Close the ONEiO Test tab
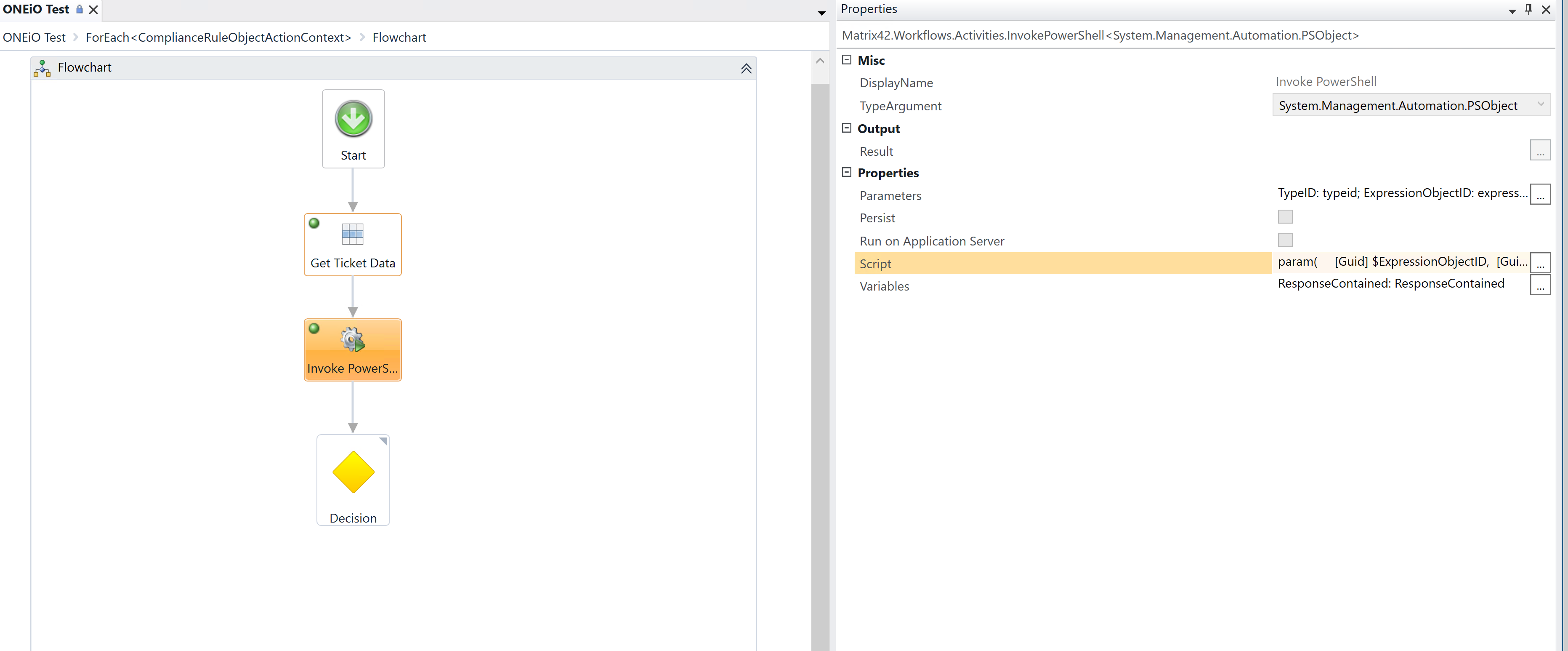1568x651 pixels. point(93,10)
